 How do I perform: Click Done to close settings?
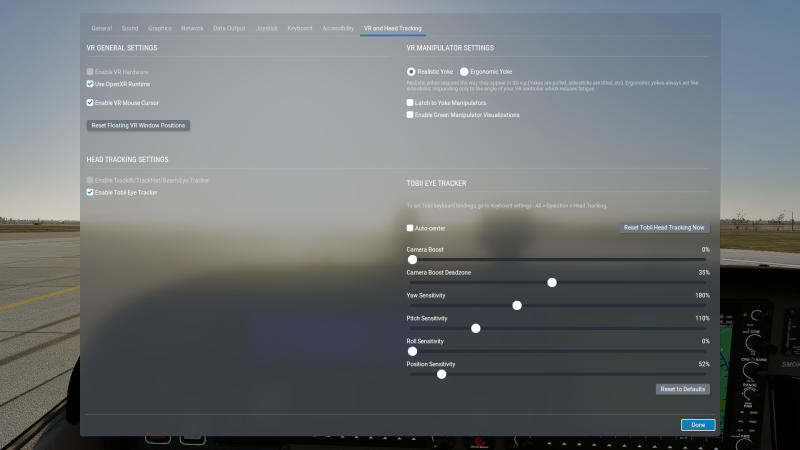[x=698, y=424]
